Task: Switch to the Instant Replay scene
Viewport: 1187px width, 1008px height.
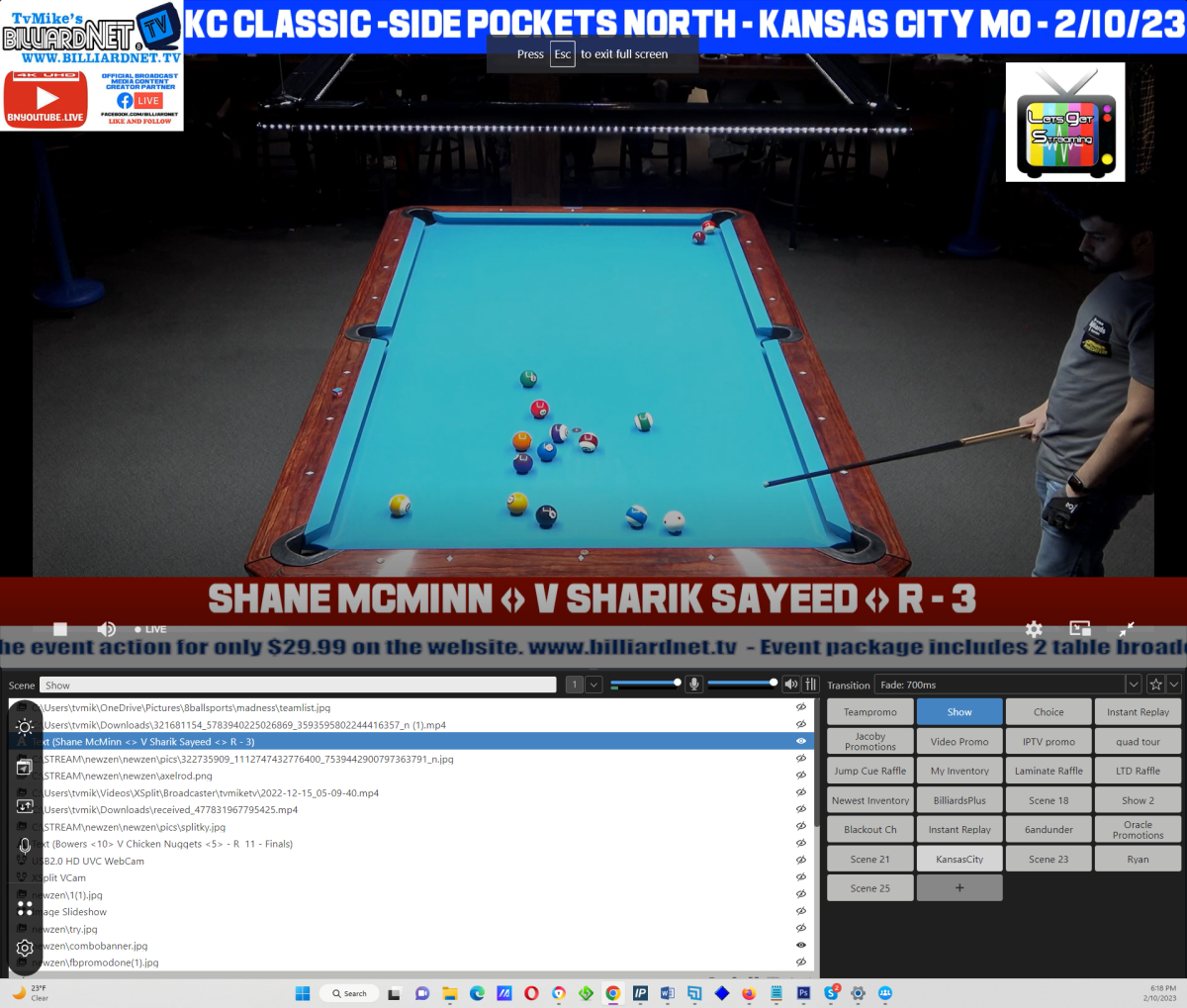Action: [1138, 712]
